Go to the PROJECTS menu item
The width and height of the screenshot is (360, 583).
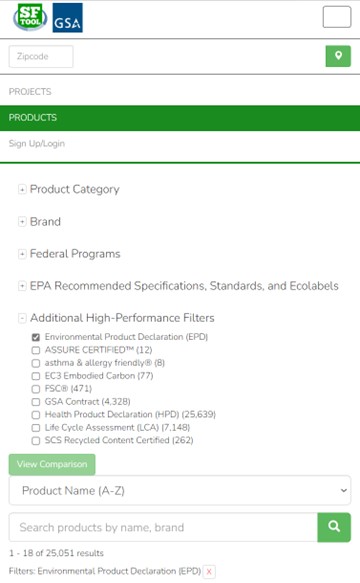coord(30,91)
